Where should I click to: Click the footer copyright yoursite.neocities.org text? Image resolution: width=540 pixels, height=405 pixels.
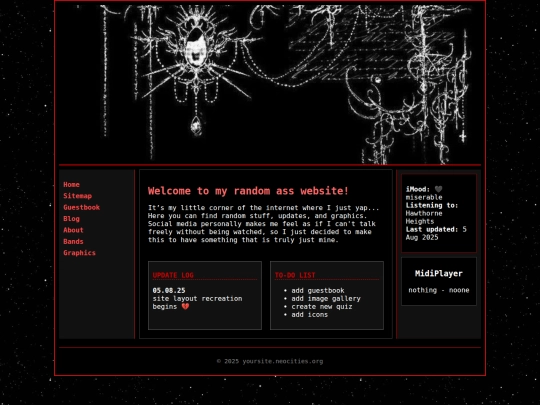(270, 361)
